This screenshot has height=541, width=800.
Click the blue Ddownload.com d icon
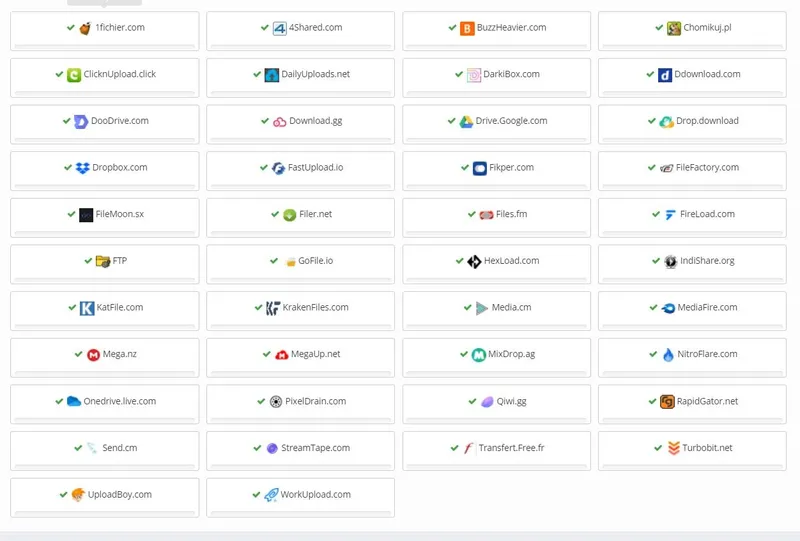pos(664,75)
